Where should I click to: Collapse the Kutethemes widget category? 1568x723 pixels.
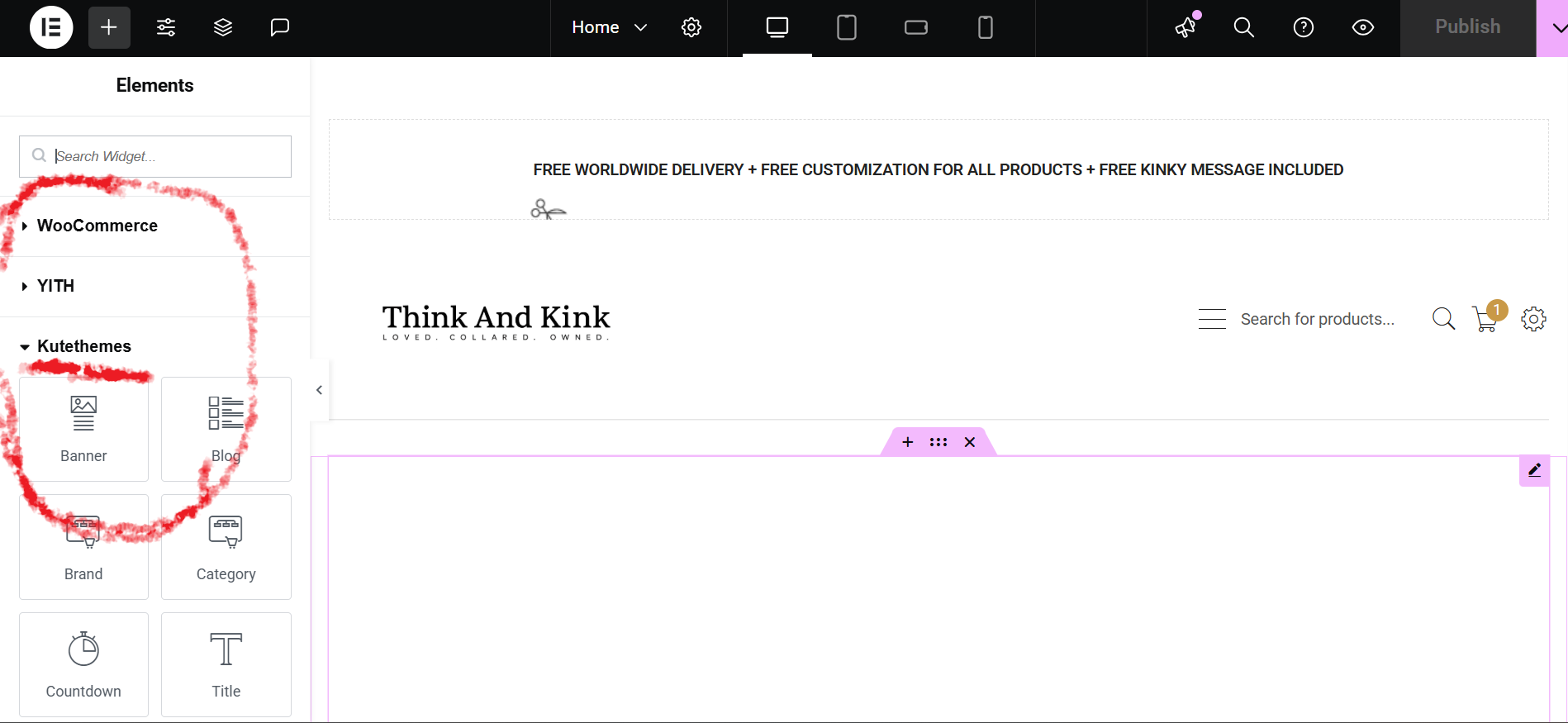pos(155,346)
